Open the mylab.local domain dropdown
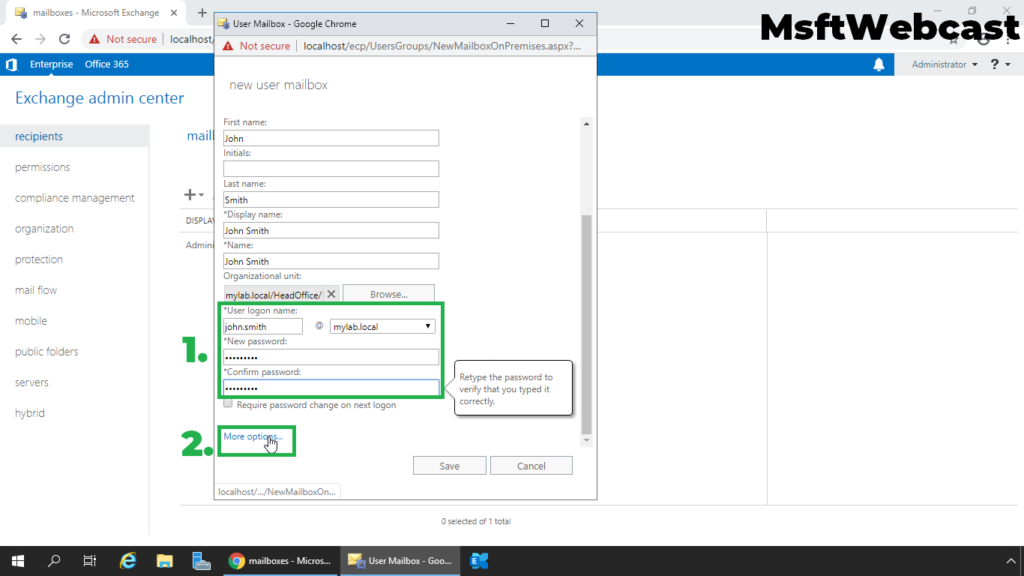This screenshot has height=576, width=1024. click(382, 326)
